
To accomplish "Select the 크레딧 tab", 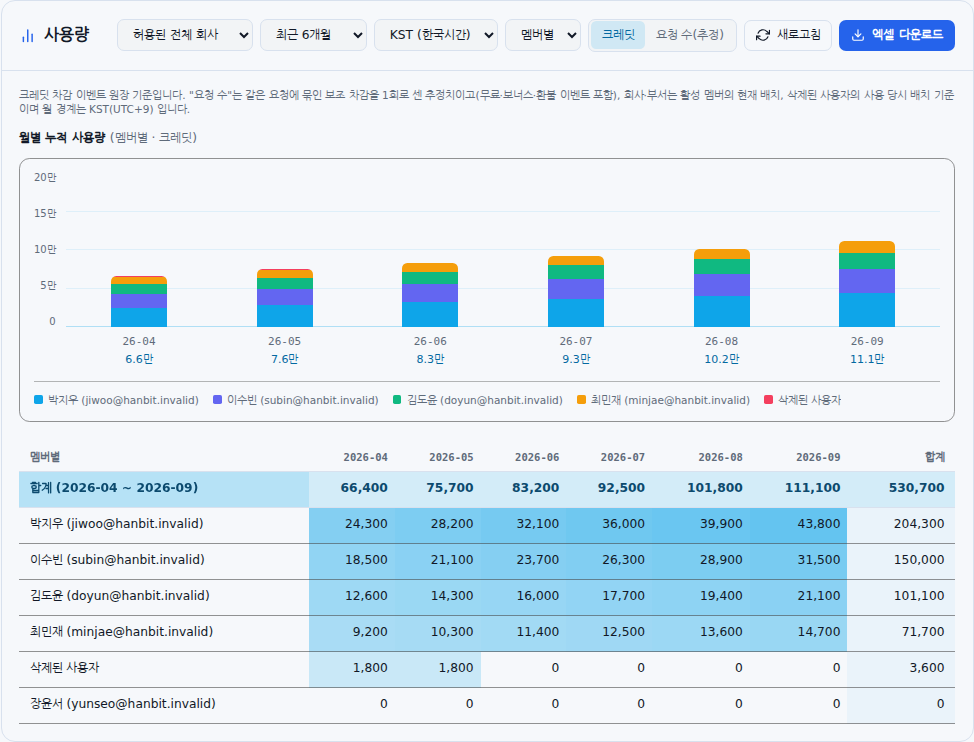I will 618,35.
